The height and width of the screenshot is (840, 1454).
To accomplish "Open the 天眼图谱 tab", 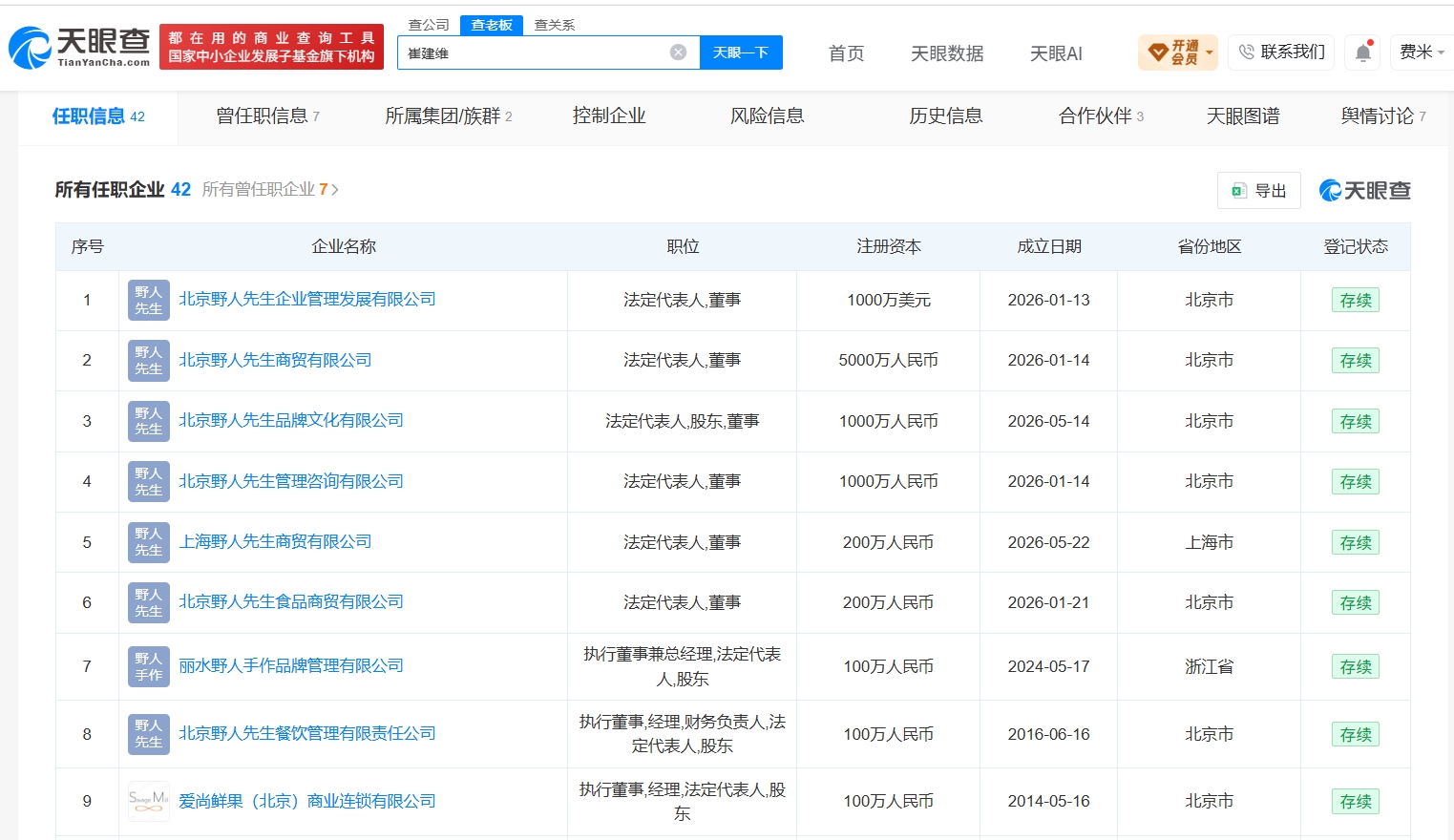I will pos(1243,116).
